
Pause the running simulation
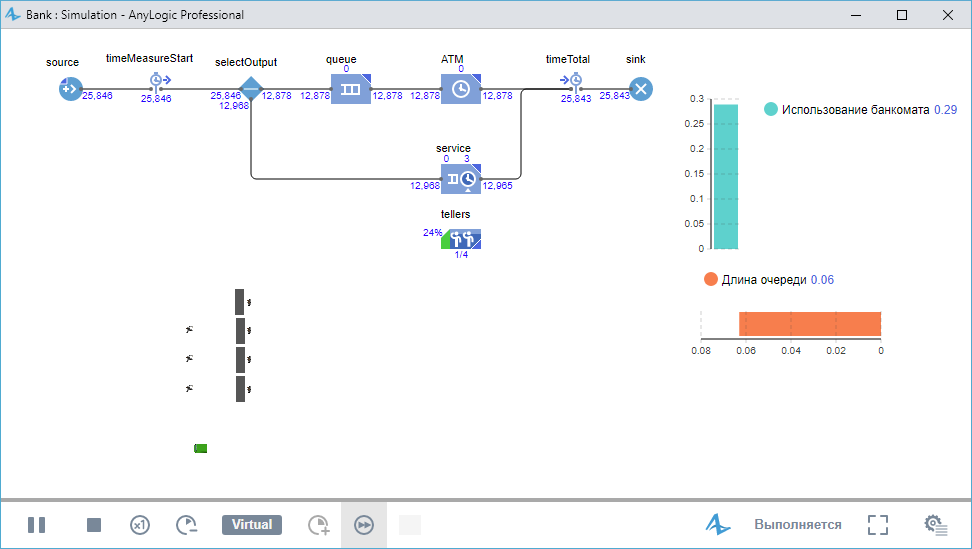(37, 525)
